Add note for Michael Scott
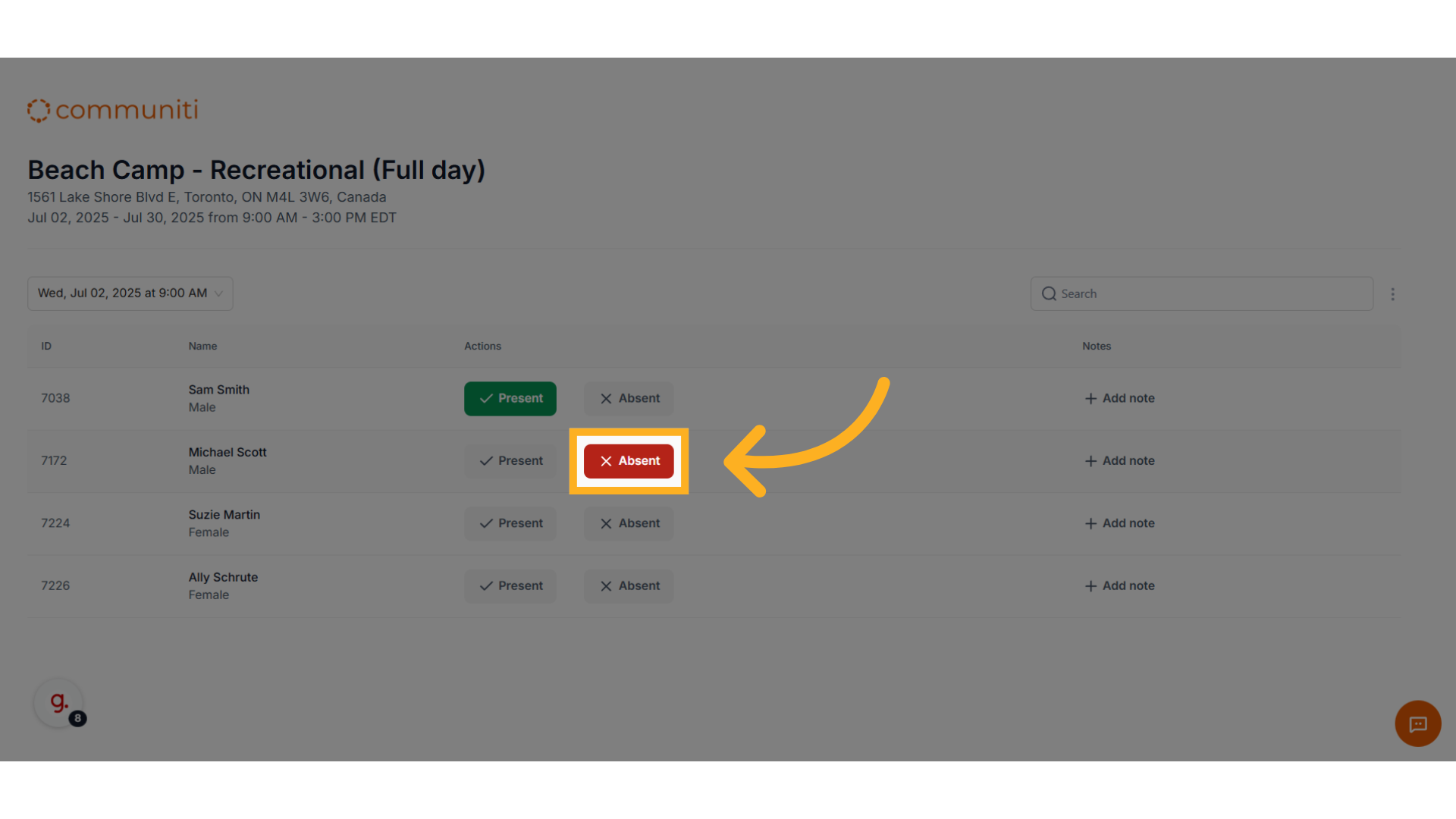 pyautogui.click(x=1119, y=461)
